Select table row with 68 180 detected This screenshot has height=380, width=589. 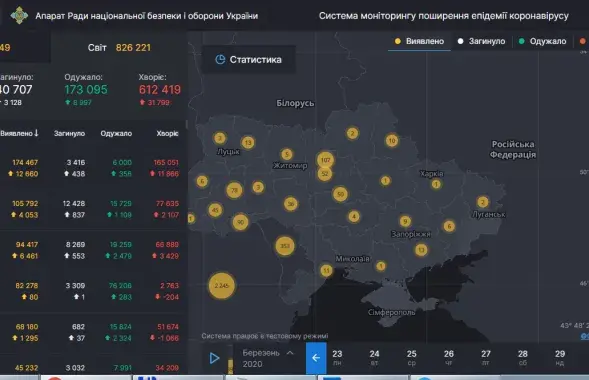point(94,332)
